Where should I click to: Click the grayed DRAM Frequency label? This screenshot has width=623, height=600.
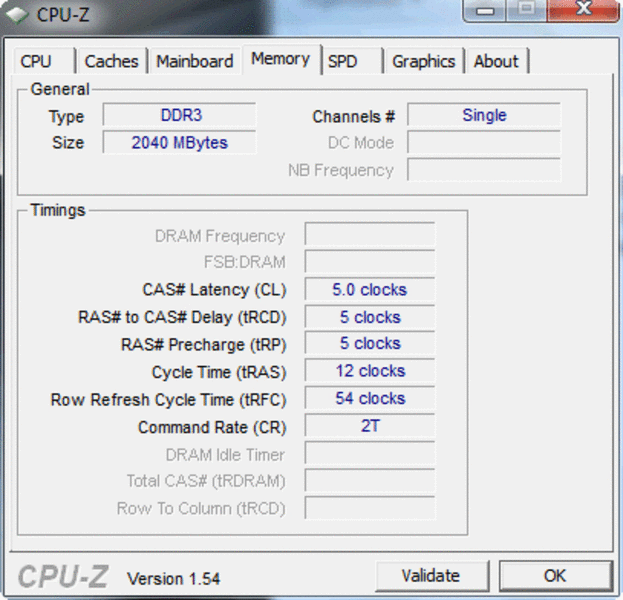220,236
